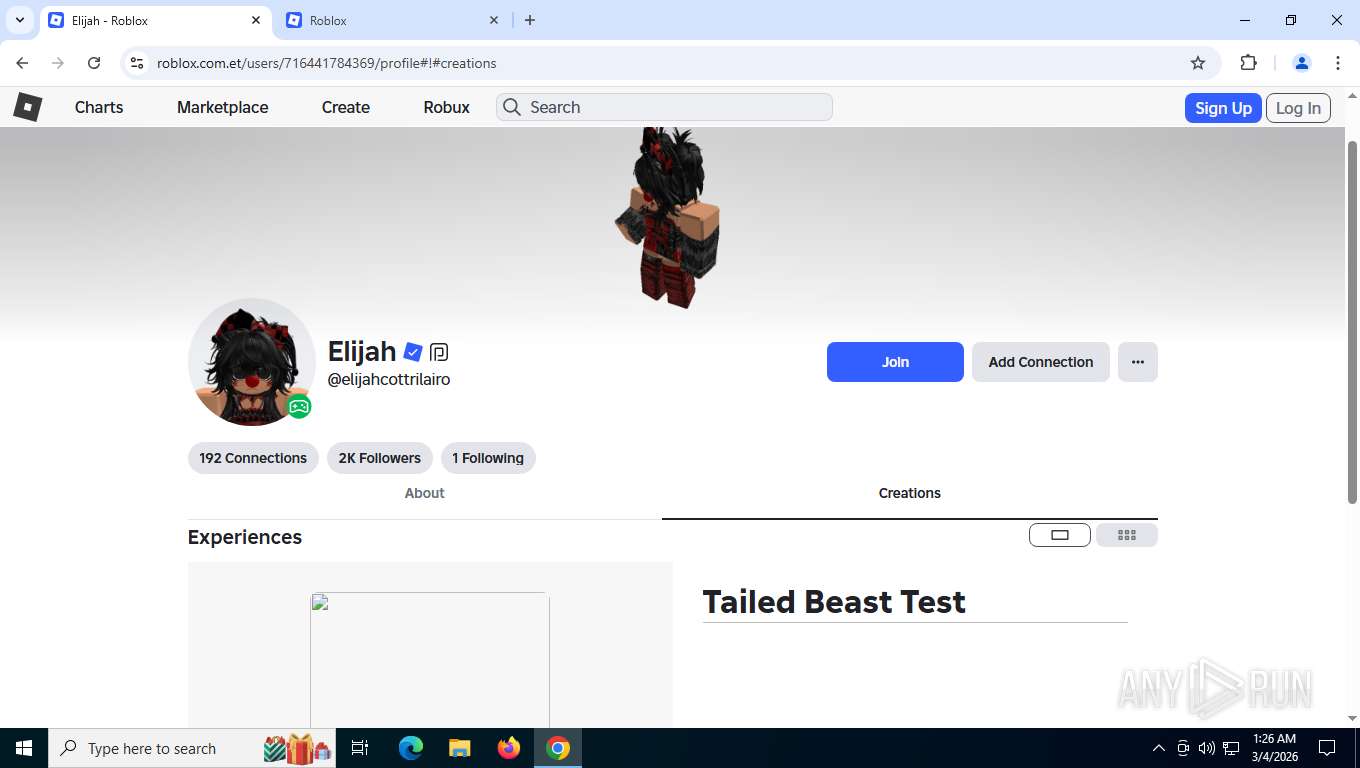Go to the Create page
The height and width of the screenshot is (768, 1360).
click(346, 107)
